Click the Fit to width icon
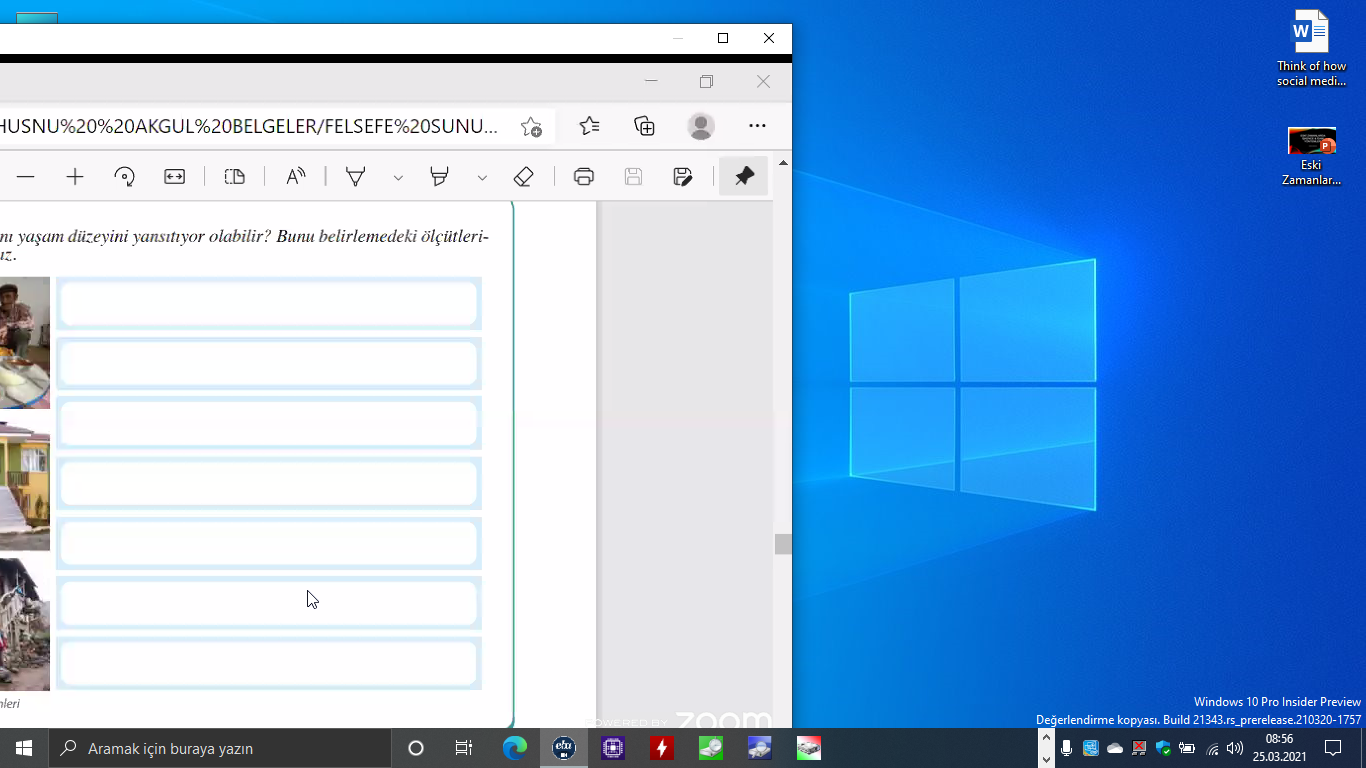The width and height of the screenshot is (1366, 768). [x=174, y=177]
